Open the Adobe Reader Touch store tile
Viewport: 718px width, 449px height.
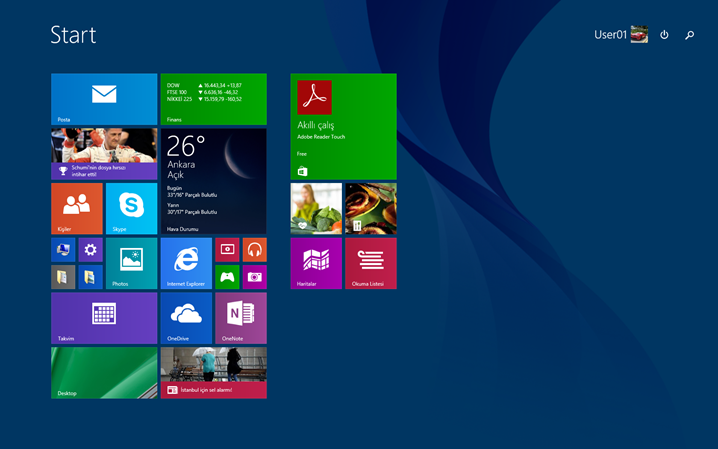[343, 126]
